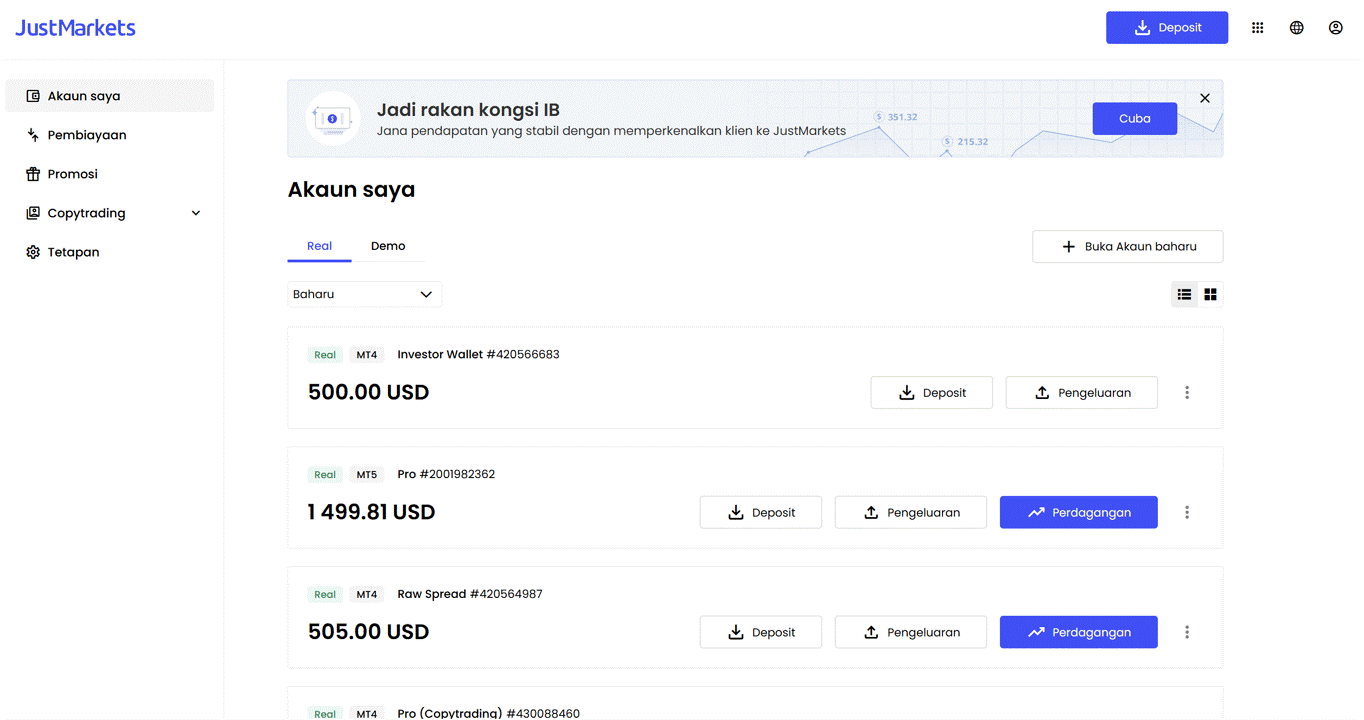Click MT4 tag on Investor Wallet
This screenshot has width=1364, height=720.
[x=367, y=355]
